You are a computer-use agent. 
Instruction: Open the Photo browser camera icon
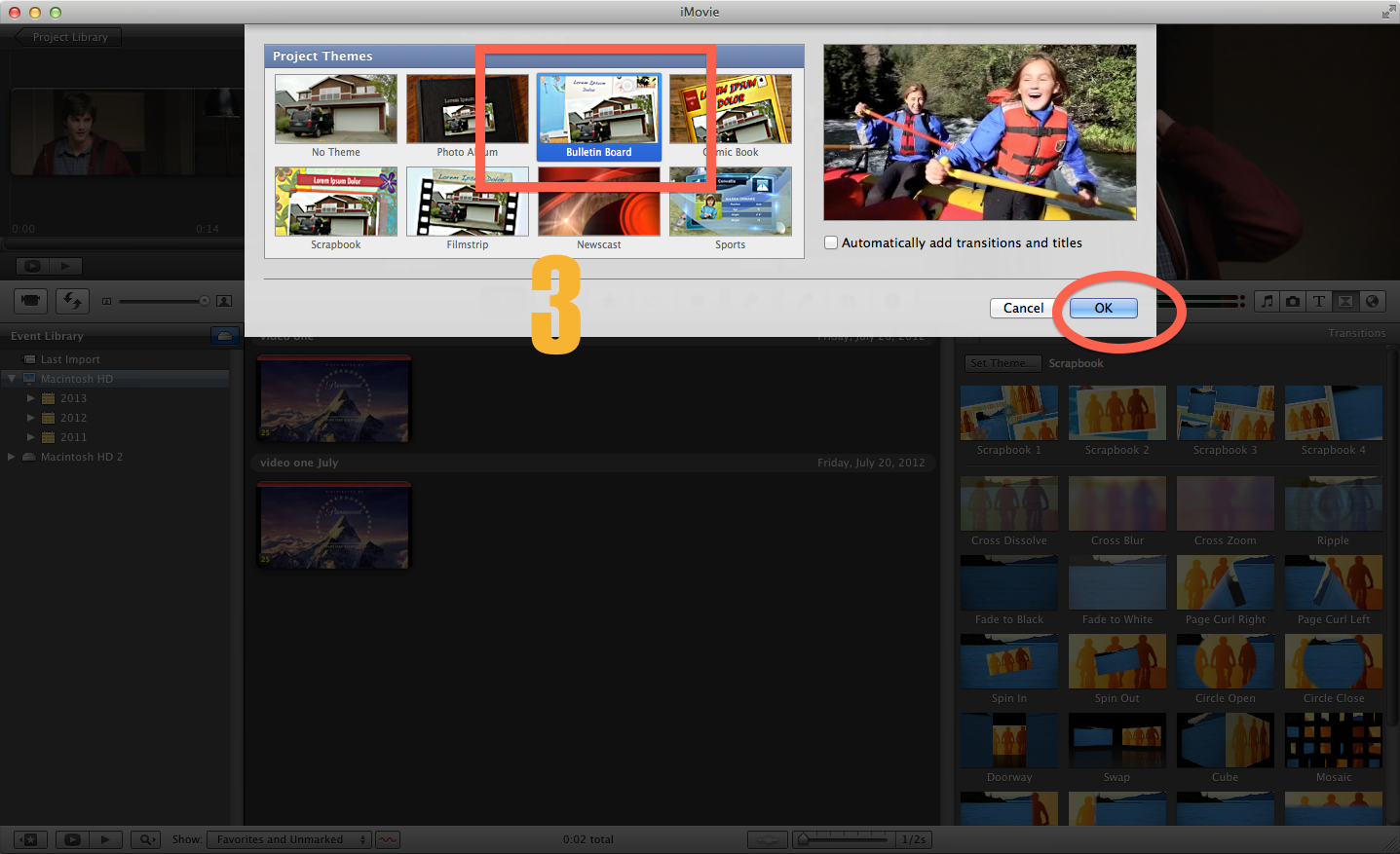[1293, 301]
